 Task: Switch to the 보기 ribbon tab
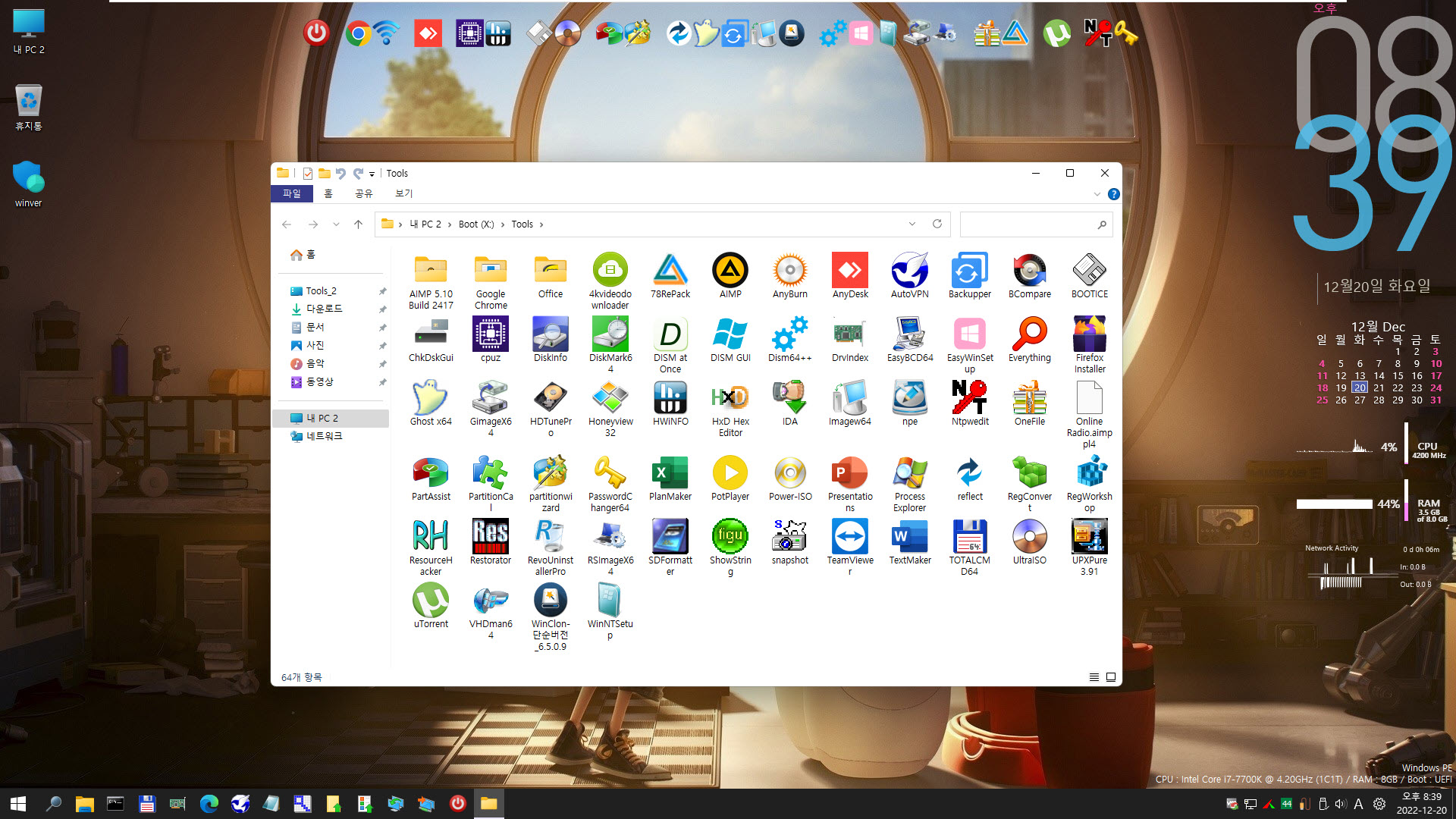[x=404, y=193]
